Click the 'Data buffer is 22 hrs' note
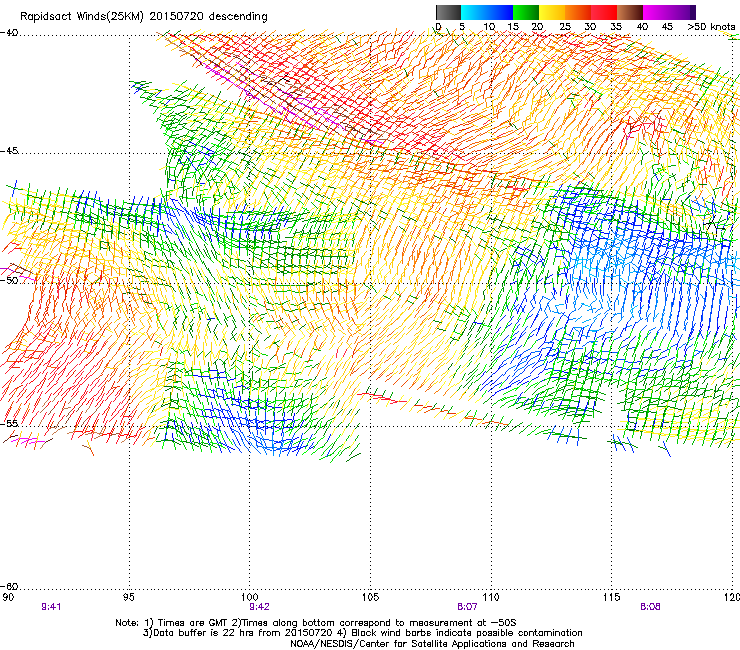 [362, 633]
